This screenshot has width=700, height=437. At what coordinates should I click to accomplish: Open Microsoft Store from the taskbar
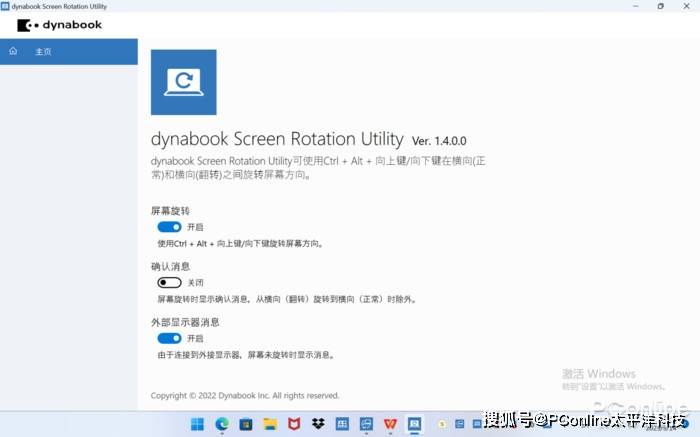click(246, 424)
